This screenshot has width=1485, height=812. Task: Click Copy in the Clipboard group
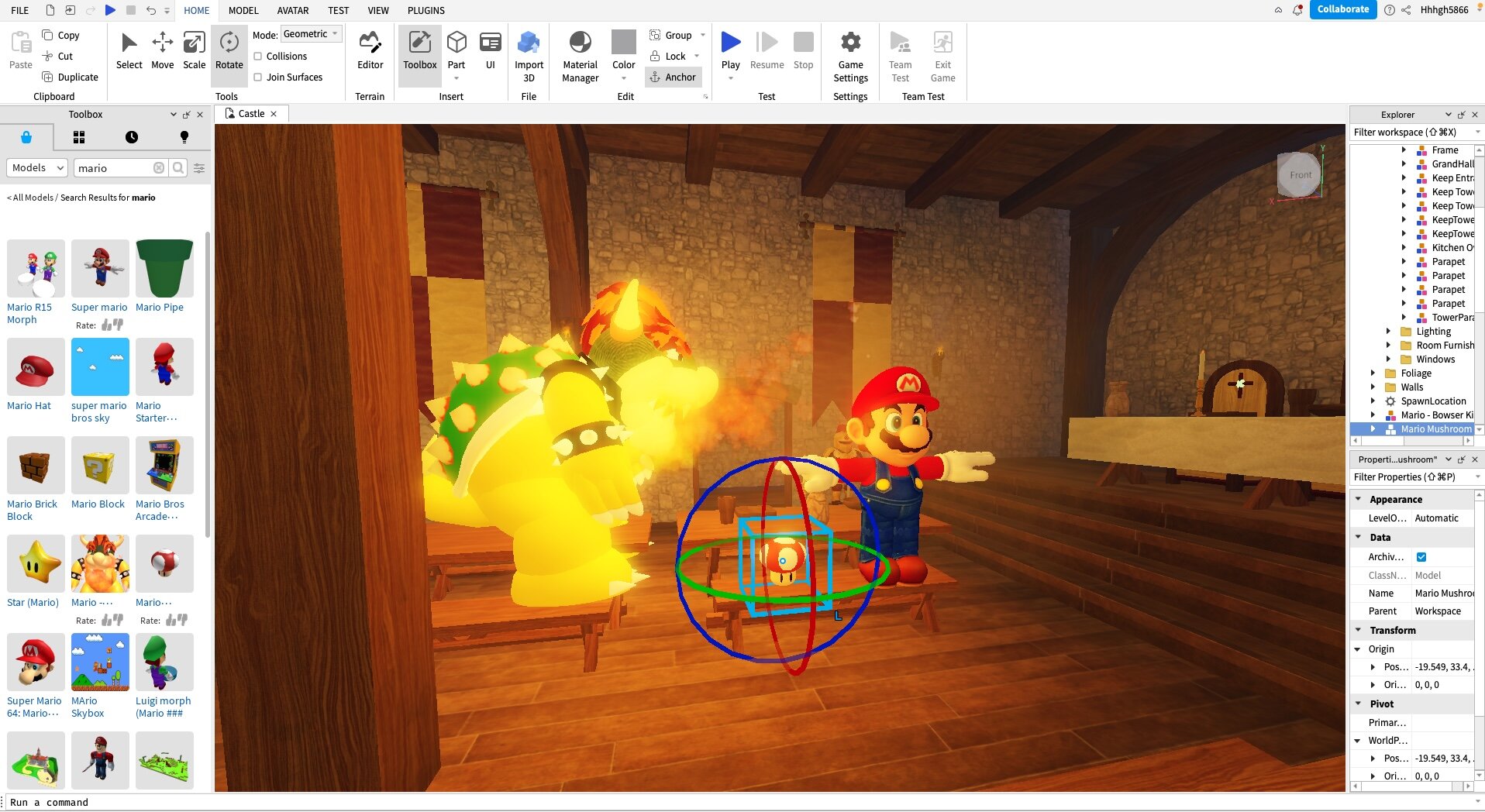(x=60, y=35)
